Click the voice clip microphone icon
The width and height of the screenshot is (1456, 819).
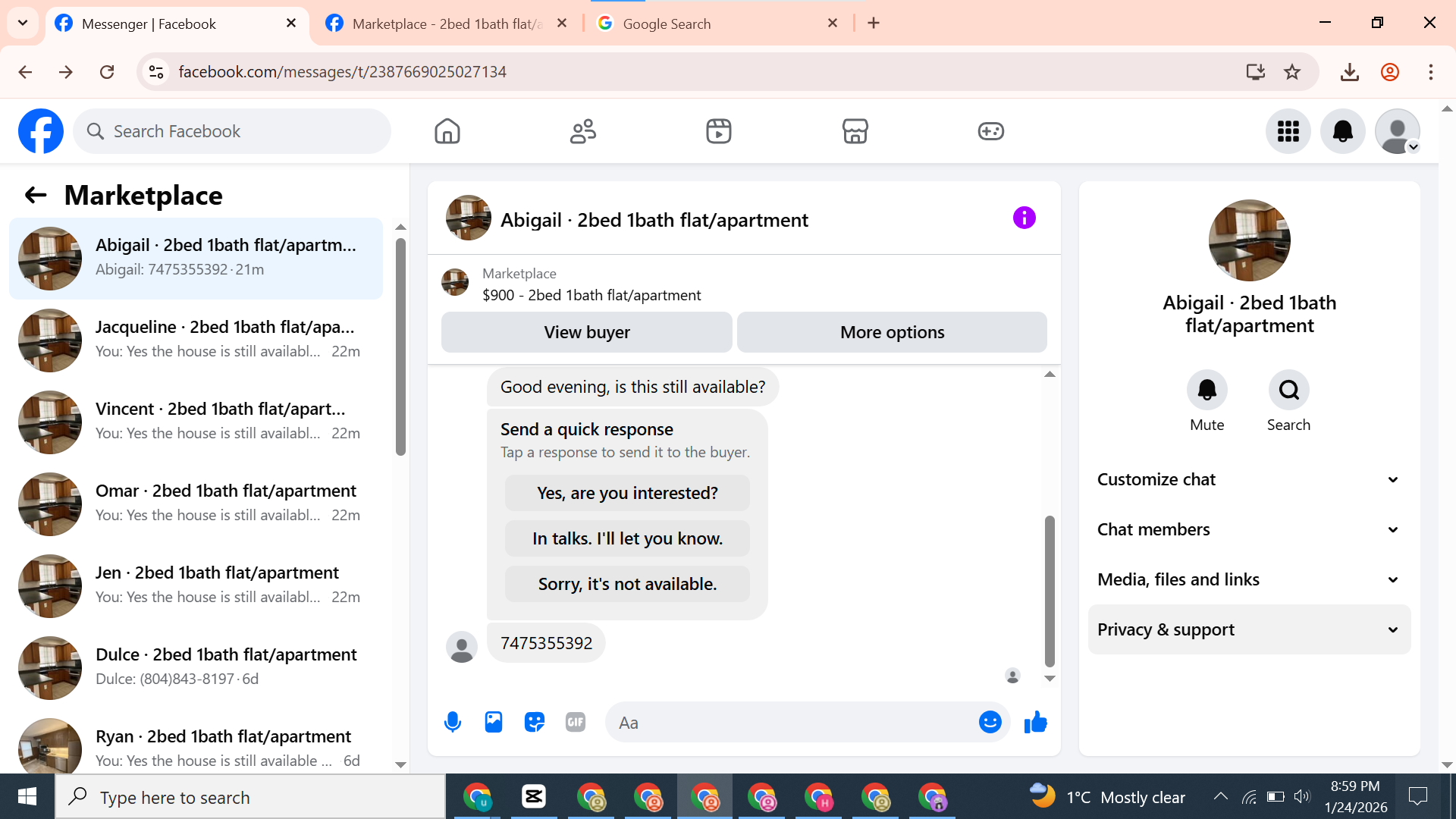pos(453,722)
